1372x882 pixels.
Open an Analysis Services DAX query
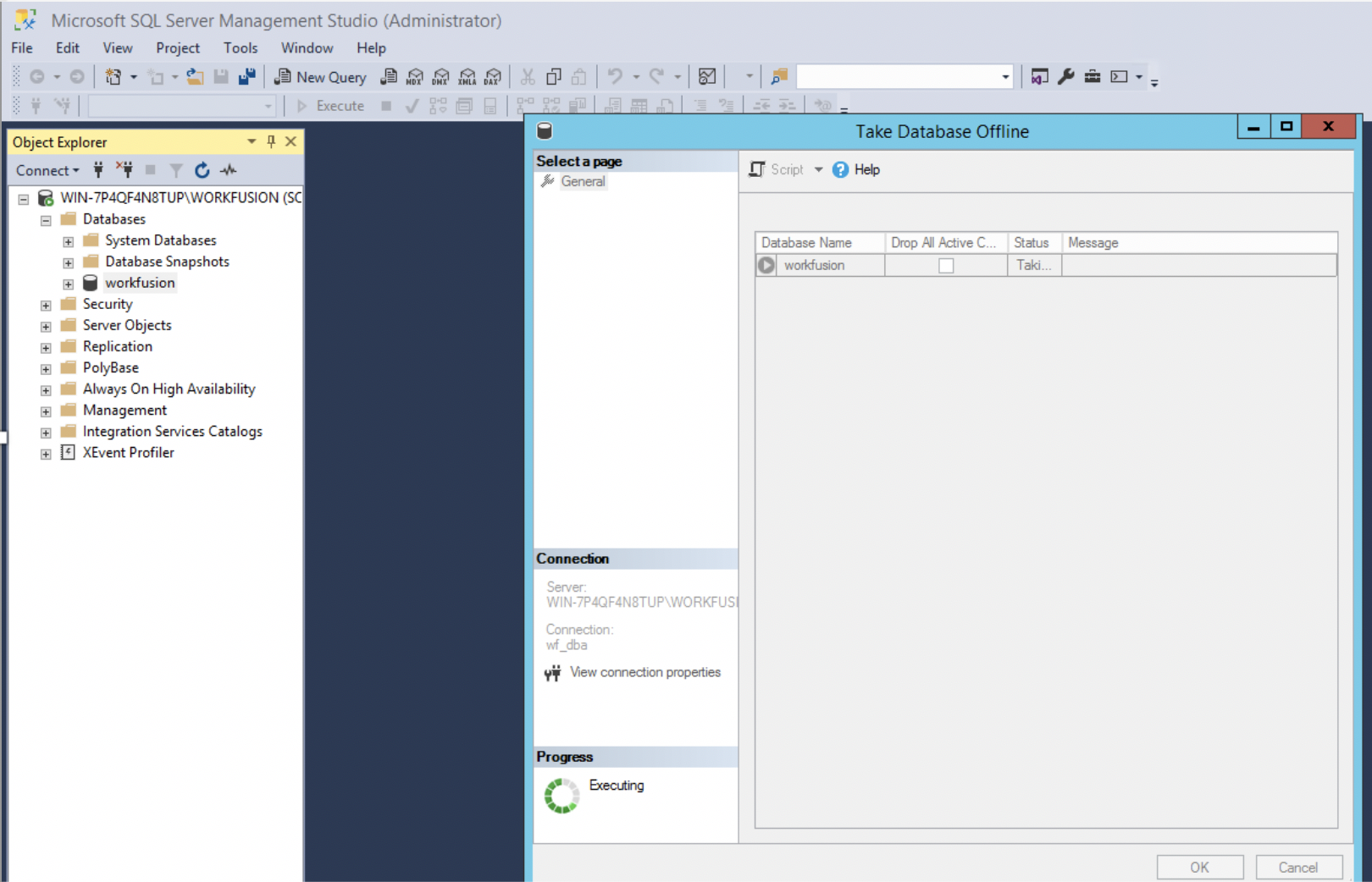(x=493, y=77)
